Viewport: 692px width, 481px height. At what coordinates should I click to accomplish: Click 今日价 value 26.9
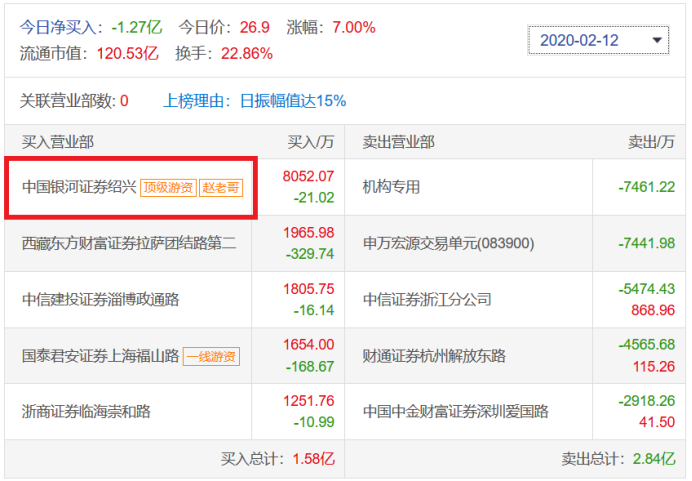pyautogui.click(x=255, y=27)
